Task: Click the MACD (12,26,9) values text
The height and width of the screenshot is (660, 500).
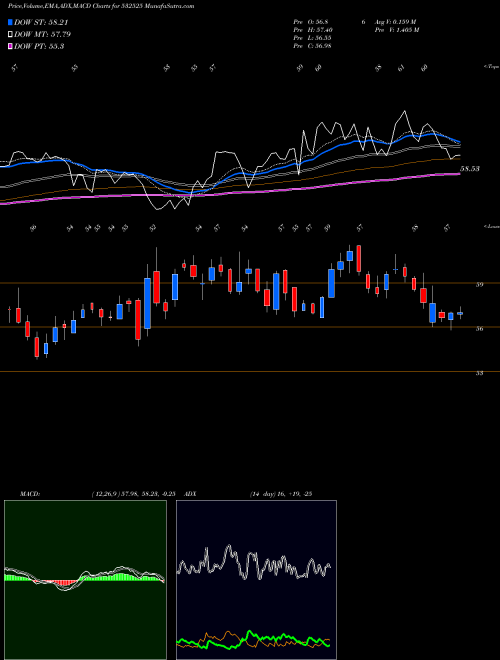Action: point(133,494)
